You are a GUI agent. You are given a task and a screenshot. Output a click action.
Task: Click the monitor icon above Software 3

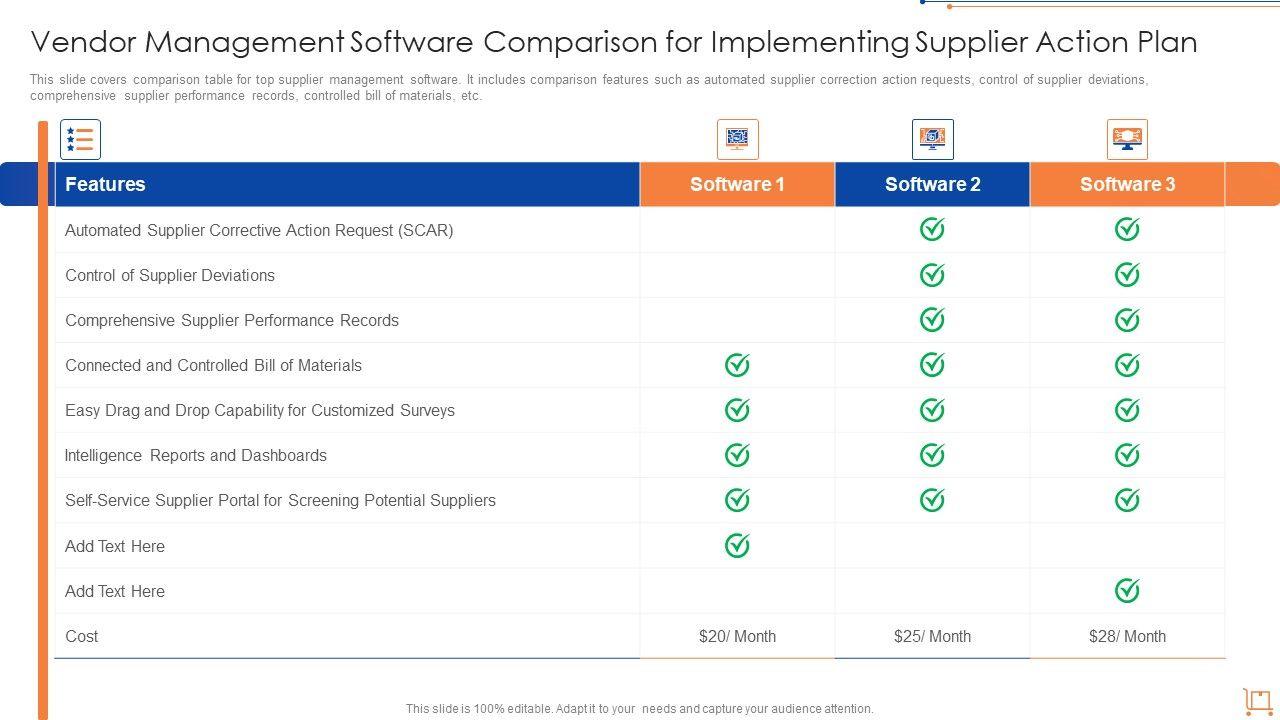(x=1127, y=139)
